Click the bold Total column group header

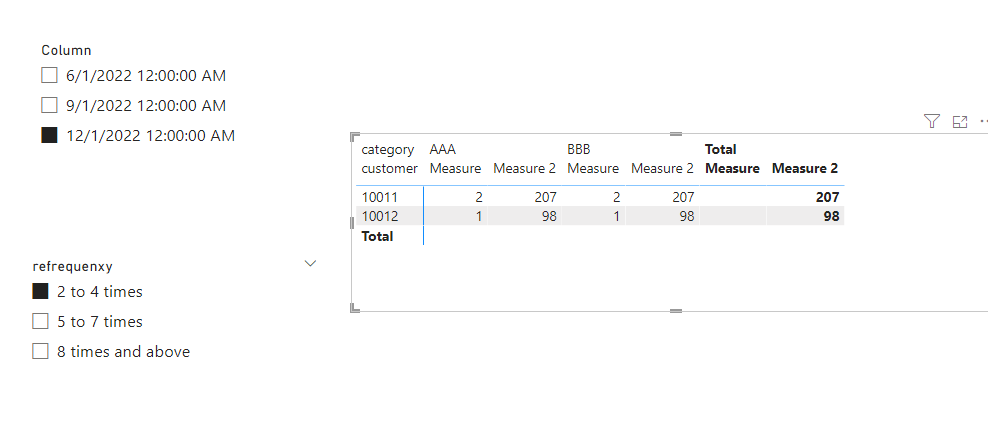[721, 150]
